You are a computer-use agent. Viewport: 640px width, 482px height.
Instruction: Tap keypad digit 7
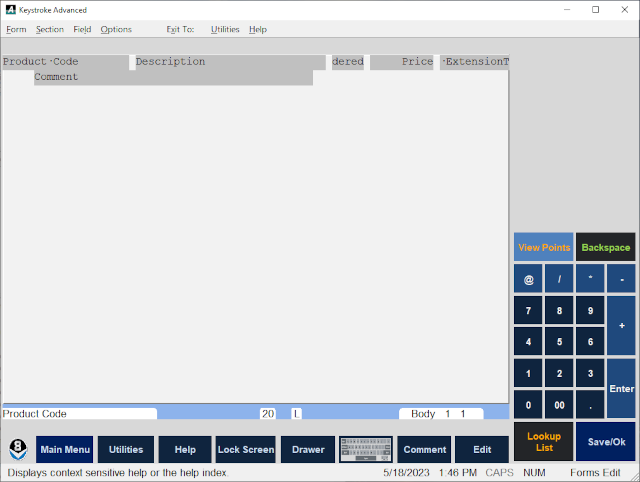528,310
